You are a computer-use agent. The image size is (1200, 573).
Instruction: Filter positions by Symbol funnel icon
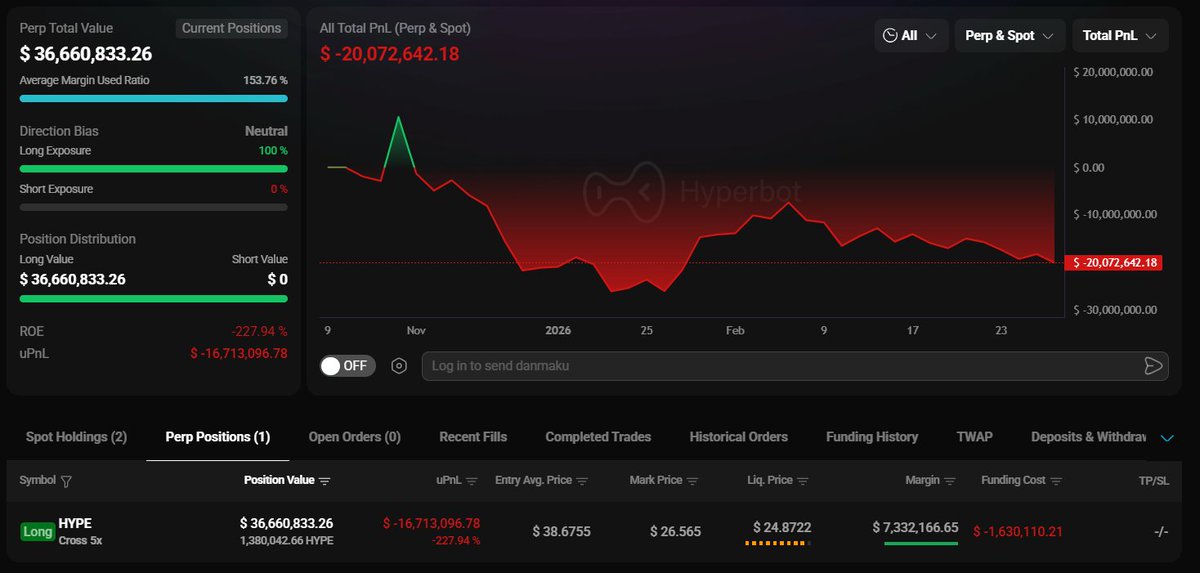point(67,481)
